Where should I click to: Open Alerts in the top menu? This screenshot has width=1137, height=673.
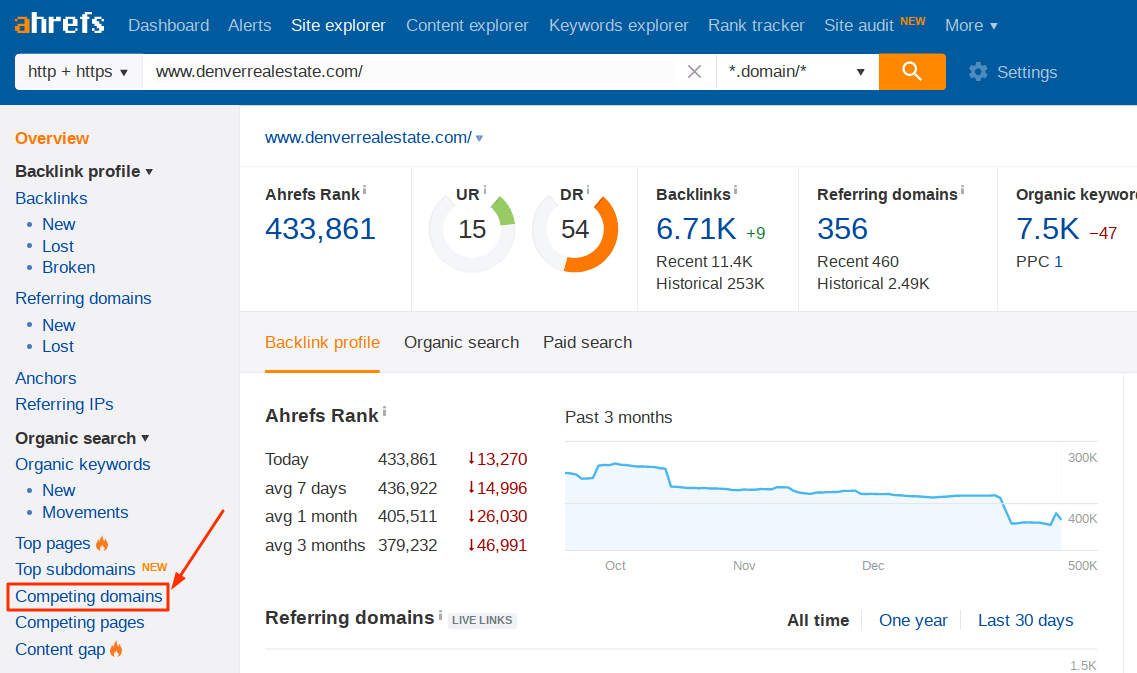(x=249, y=25)
